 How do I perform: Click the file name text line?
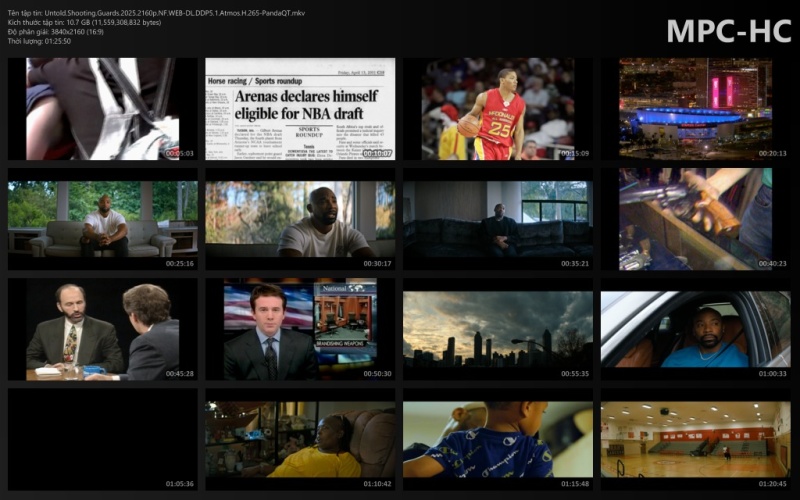[x=157, y=13]
